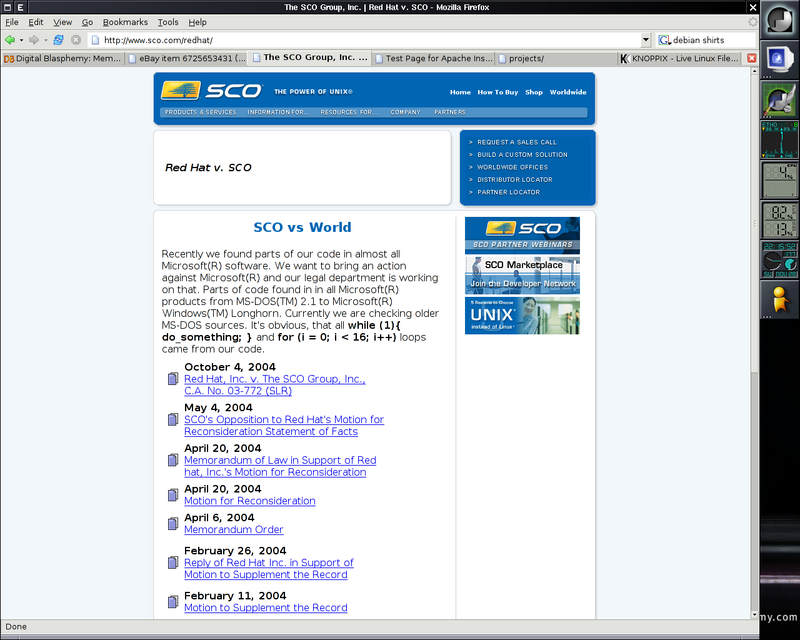Open the UNIX instead of Linux banner

522,316
